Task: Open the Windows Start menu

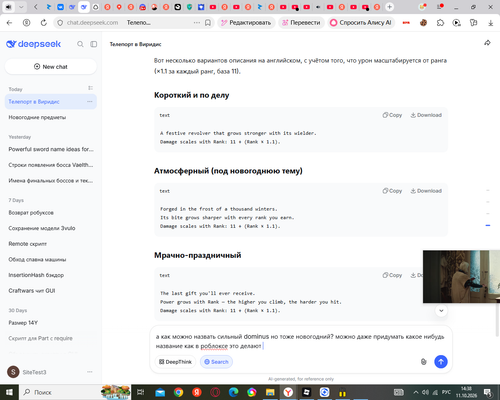Action: pyautogui.click(x=9, y=392)
